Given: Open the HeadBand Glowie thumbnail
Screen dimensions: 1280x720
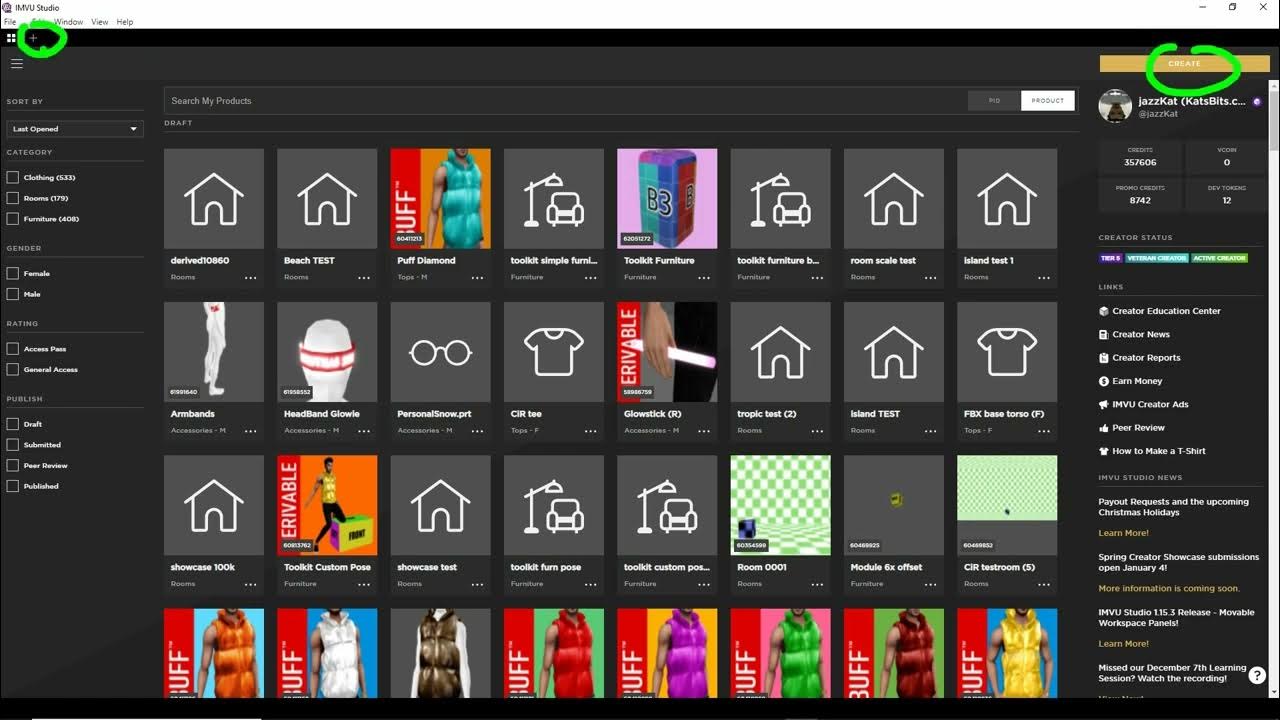Looking at the screenshot, I should (327, 352).
